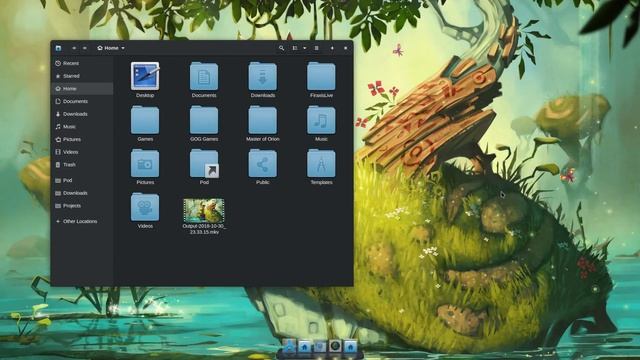Select the Documents folder in file grid
Screen dimensions: 640x360
coord(204,76)
